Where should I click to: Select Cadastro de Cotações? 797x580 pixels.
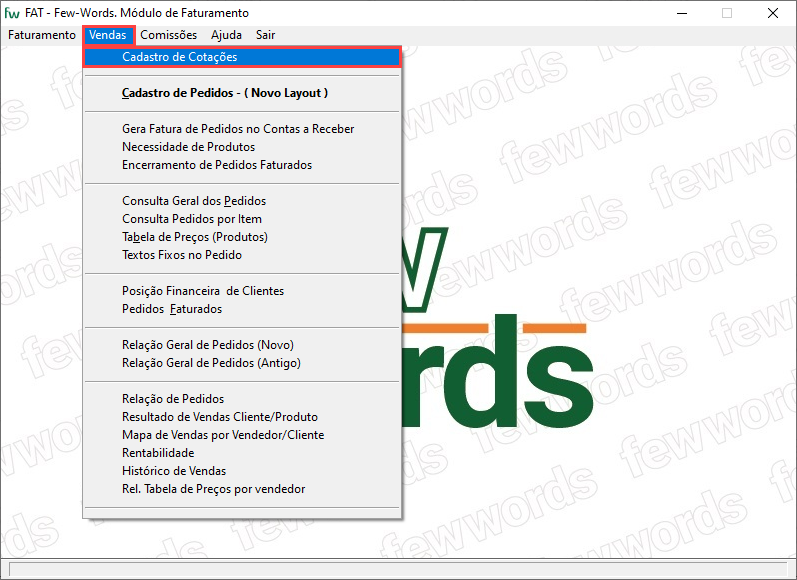tap(242, 57)
